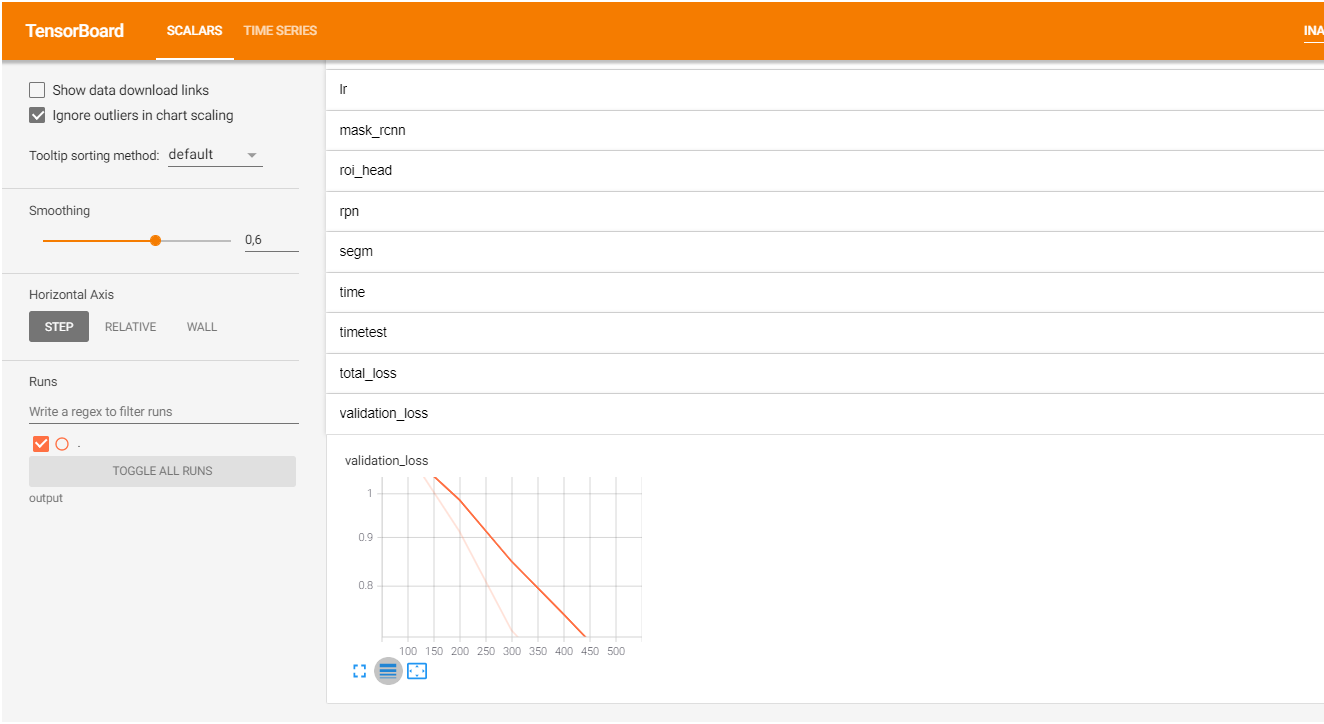This screenshot has width=1324, height=724.
Task: Switch to the TIME SERIES tab
Action: (279, 30)
